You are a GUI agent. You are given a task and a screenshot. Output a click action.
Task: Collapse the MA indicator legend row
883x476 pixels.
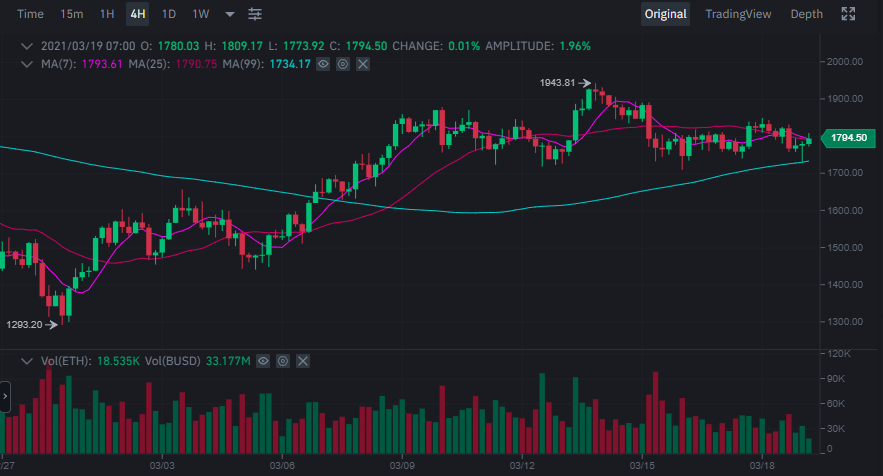(28, 64)
